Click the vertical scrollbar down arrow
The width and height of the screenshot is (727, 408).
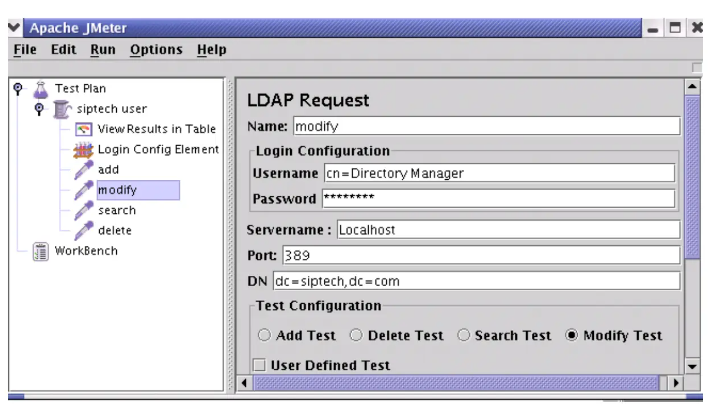click(692, 366)
